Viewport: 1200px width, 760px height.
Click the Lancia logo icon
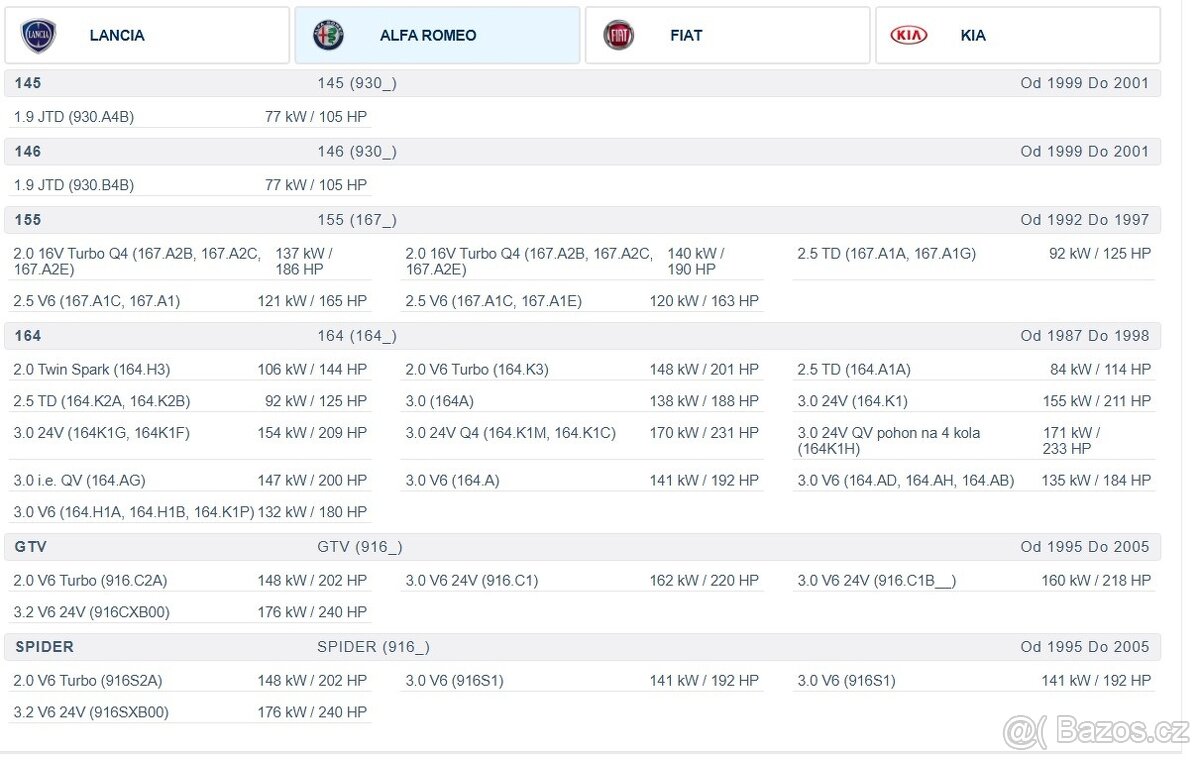[39, 35]
